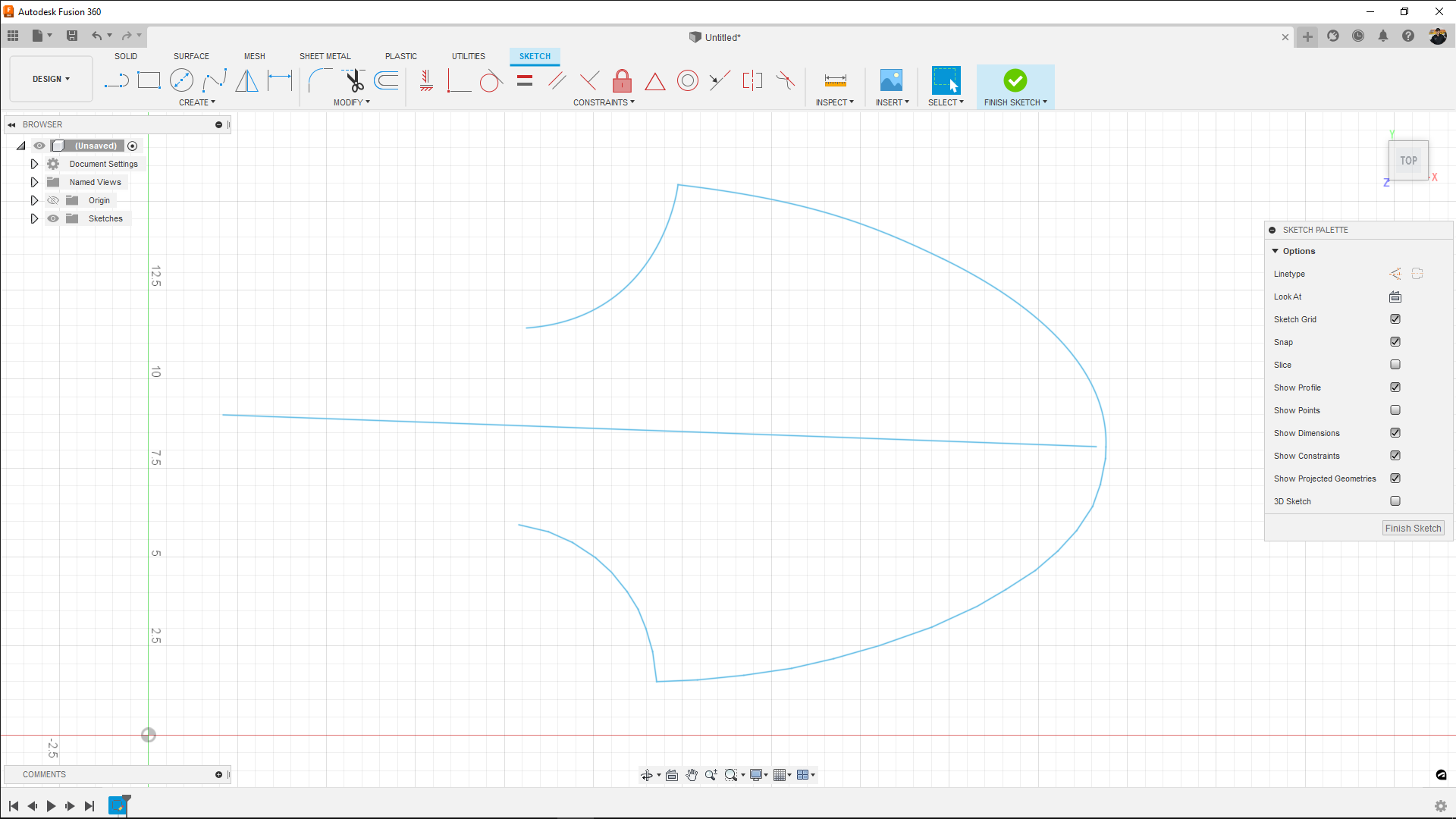Select the Fillet tool
The image size is (1456, 819).
[x=320, y=80]
